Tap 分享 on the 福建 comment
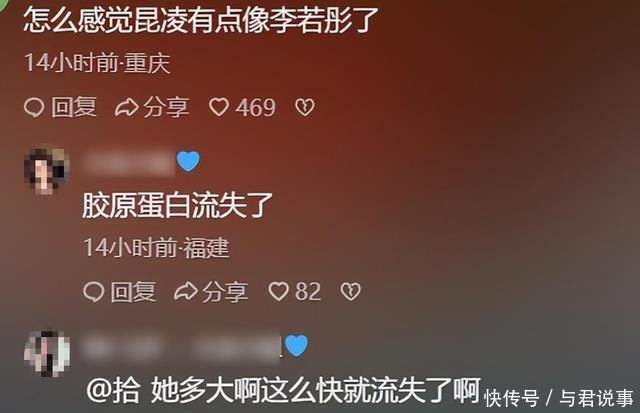 pyautogui.click(x=225, y=292)
